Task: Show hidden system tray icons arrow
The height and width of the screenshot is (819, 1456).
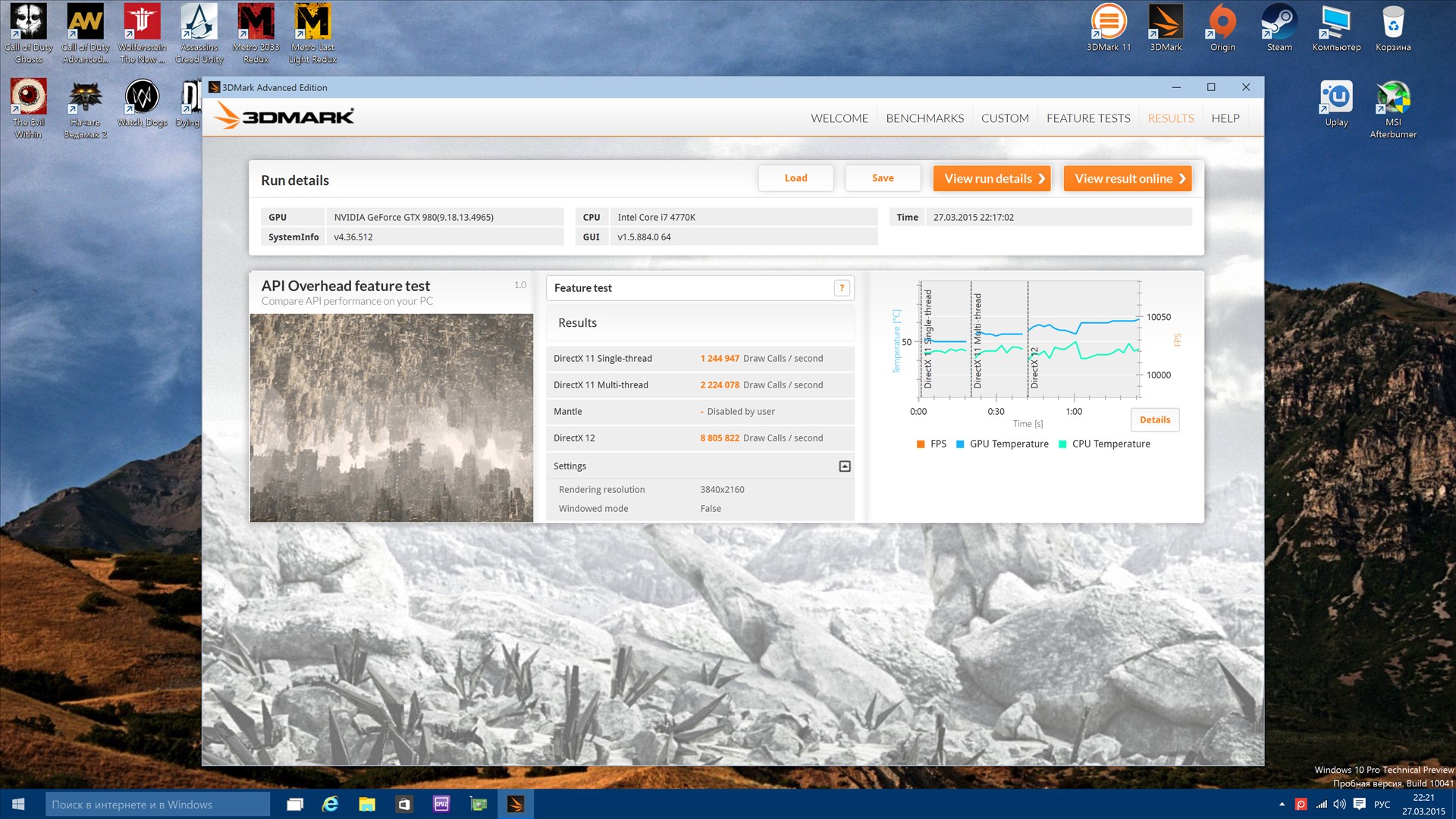Action: pos(1282,805)
